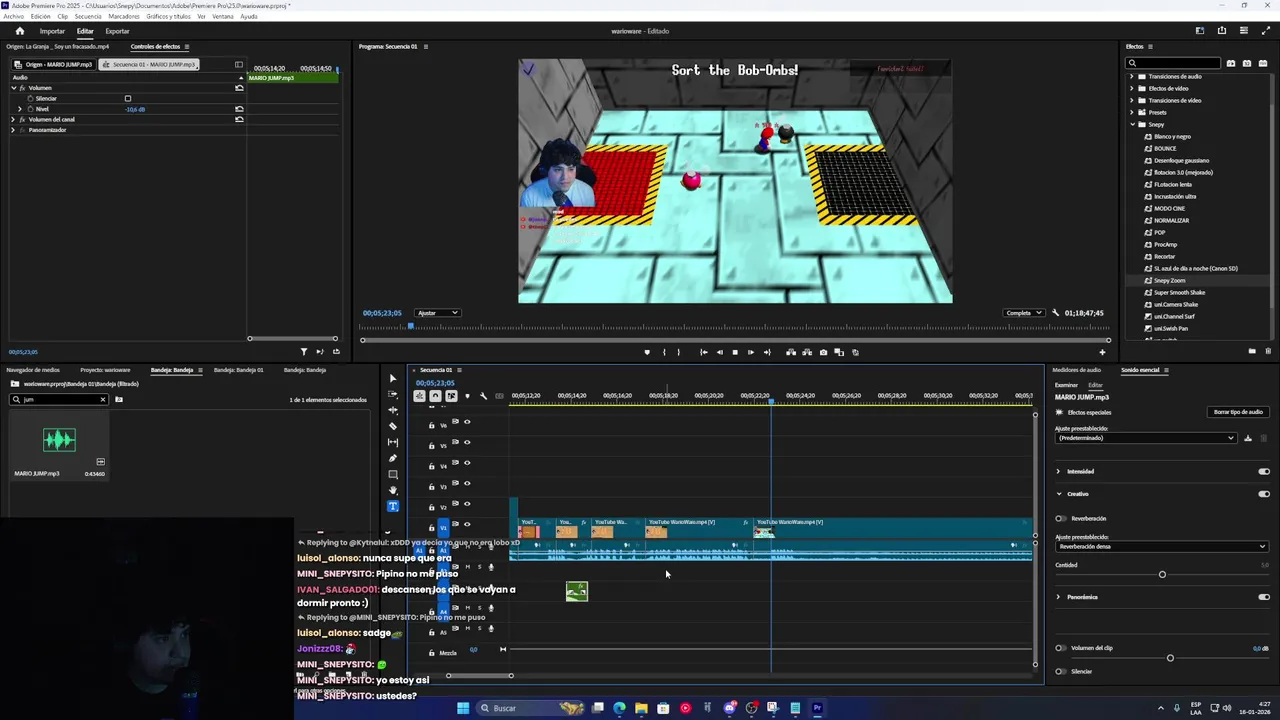Select the Razor tool
This screenshot has width=1280, height=720.
392,426
